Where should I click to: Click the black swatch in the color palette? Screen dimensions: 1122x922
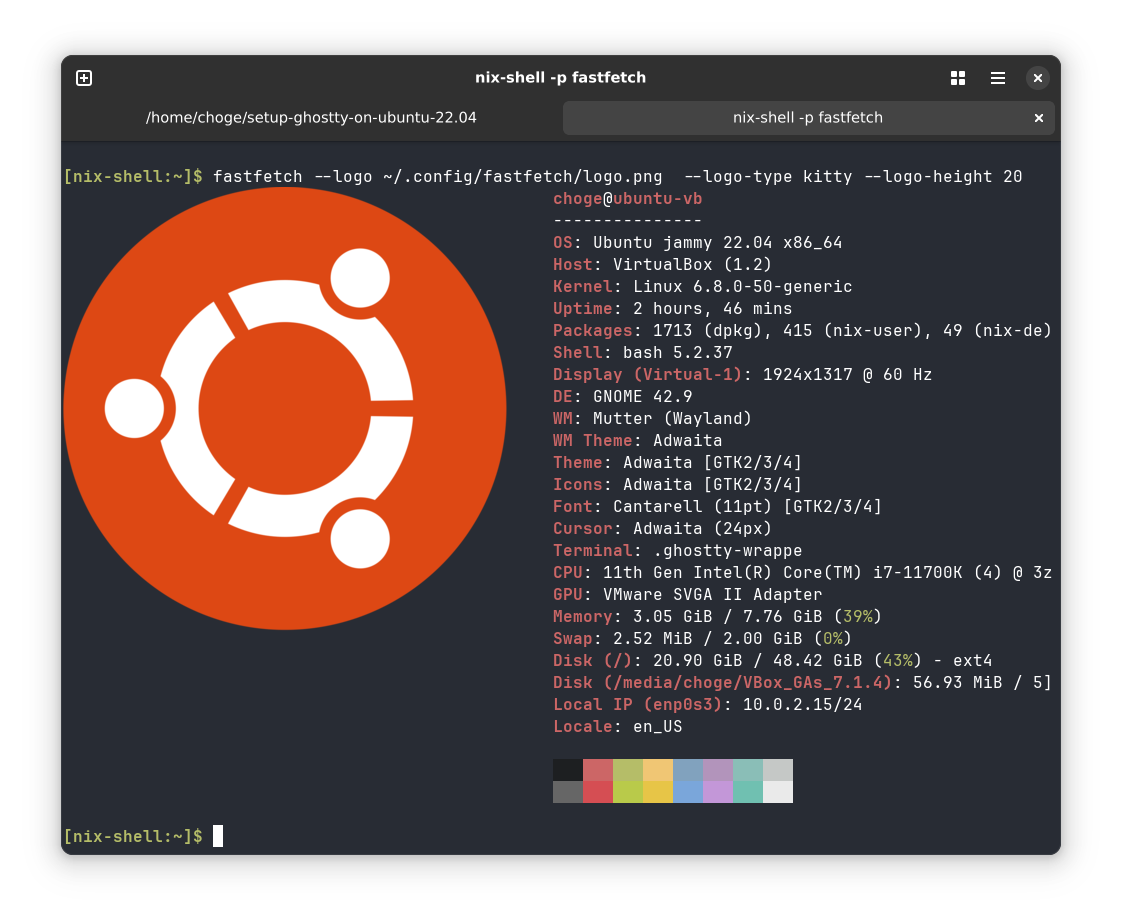[567, 770]
